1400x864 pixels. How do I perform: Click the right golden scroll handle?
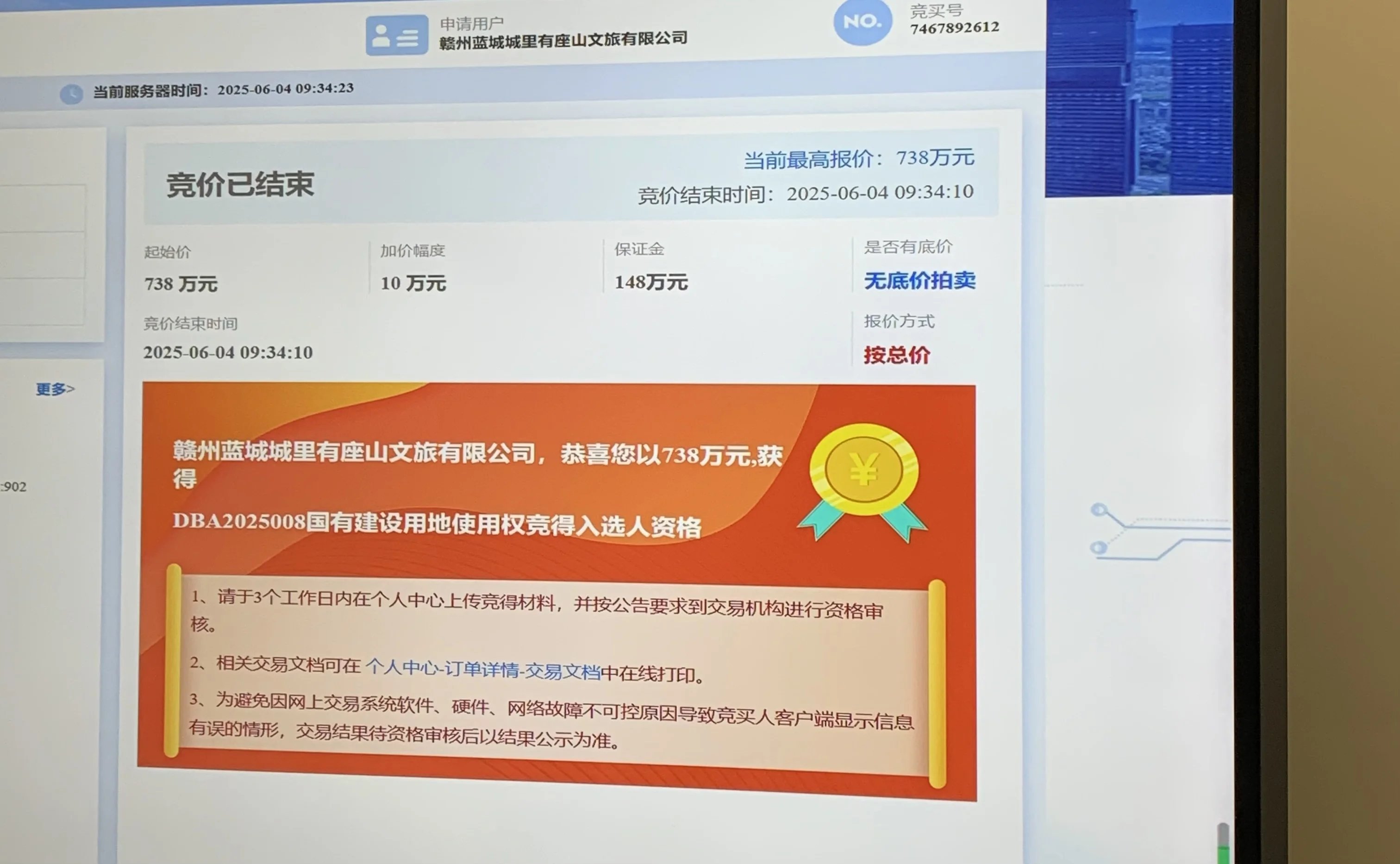(x=937, y=683)
